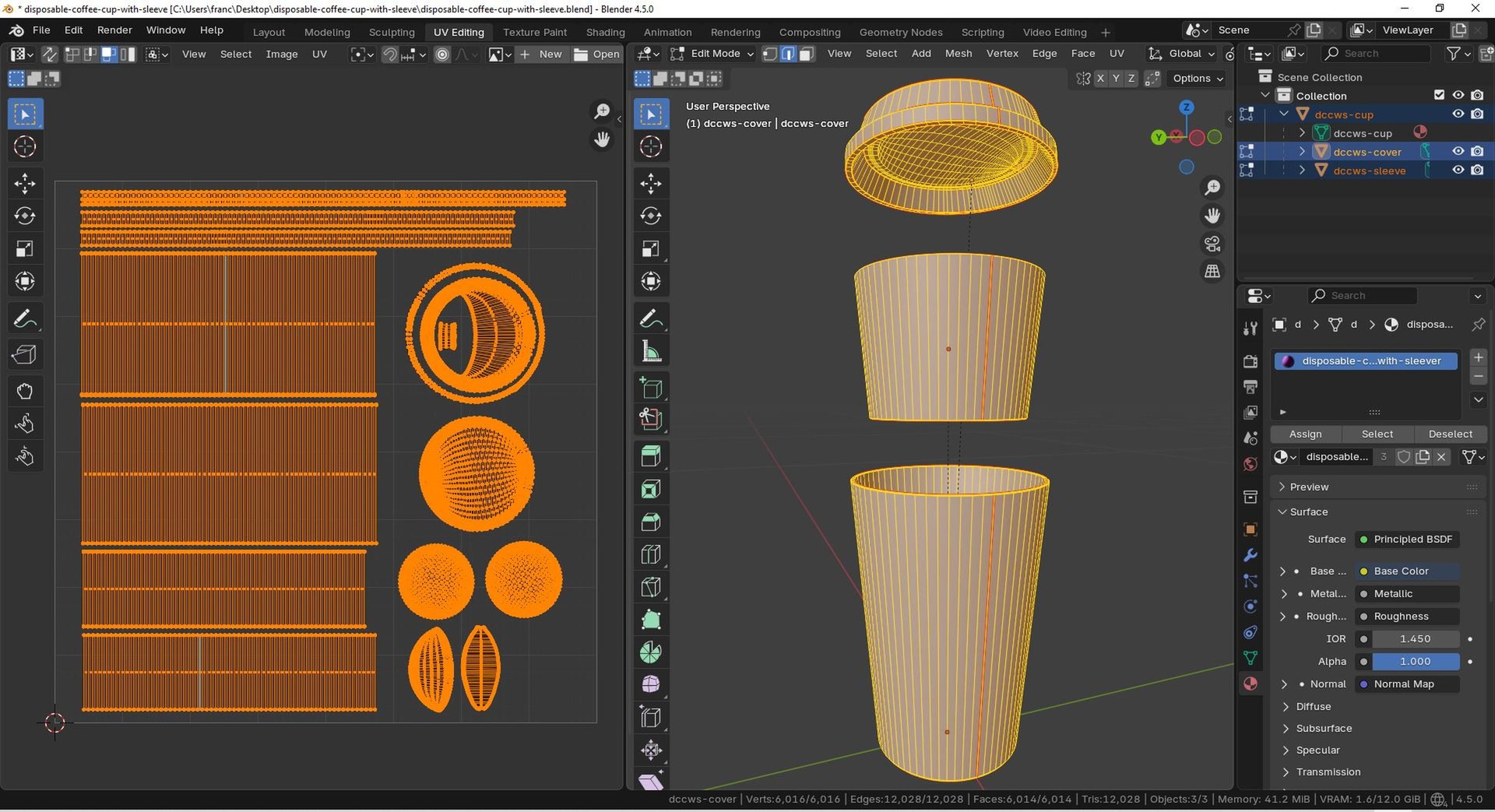Switch to Texture Paint workspace tab
The height and width of the screenshot is (812, 1495).
click(534, 32)
